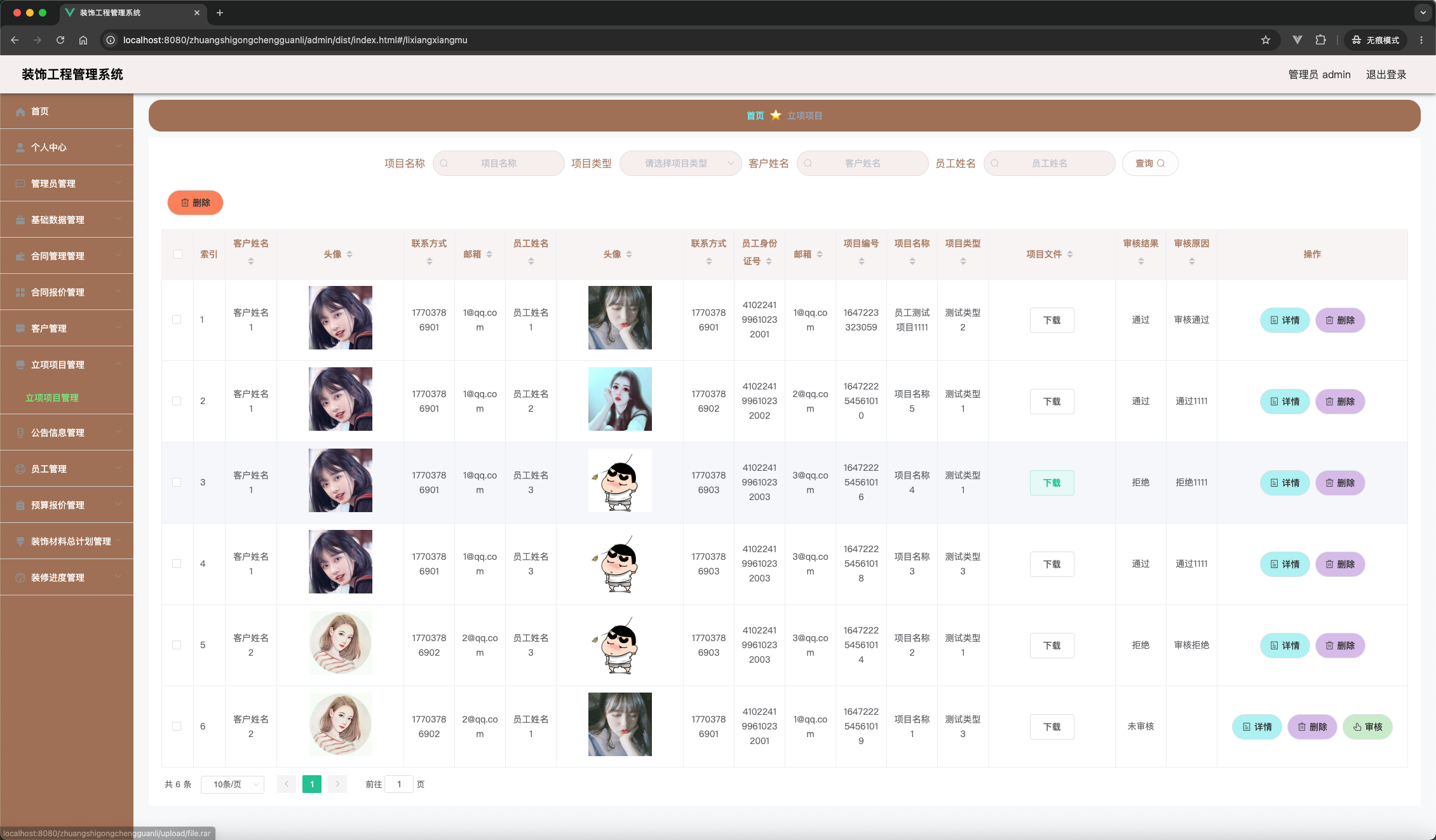Click the 首页 breadcrumb link

tap(755, 116)
